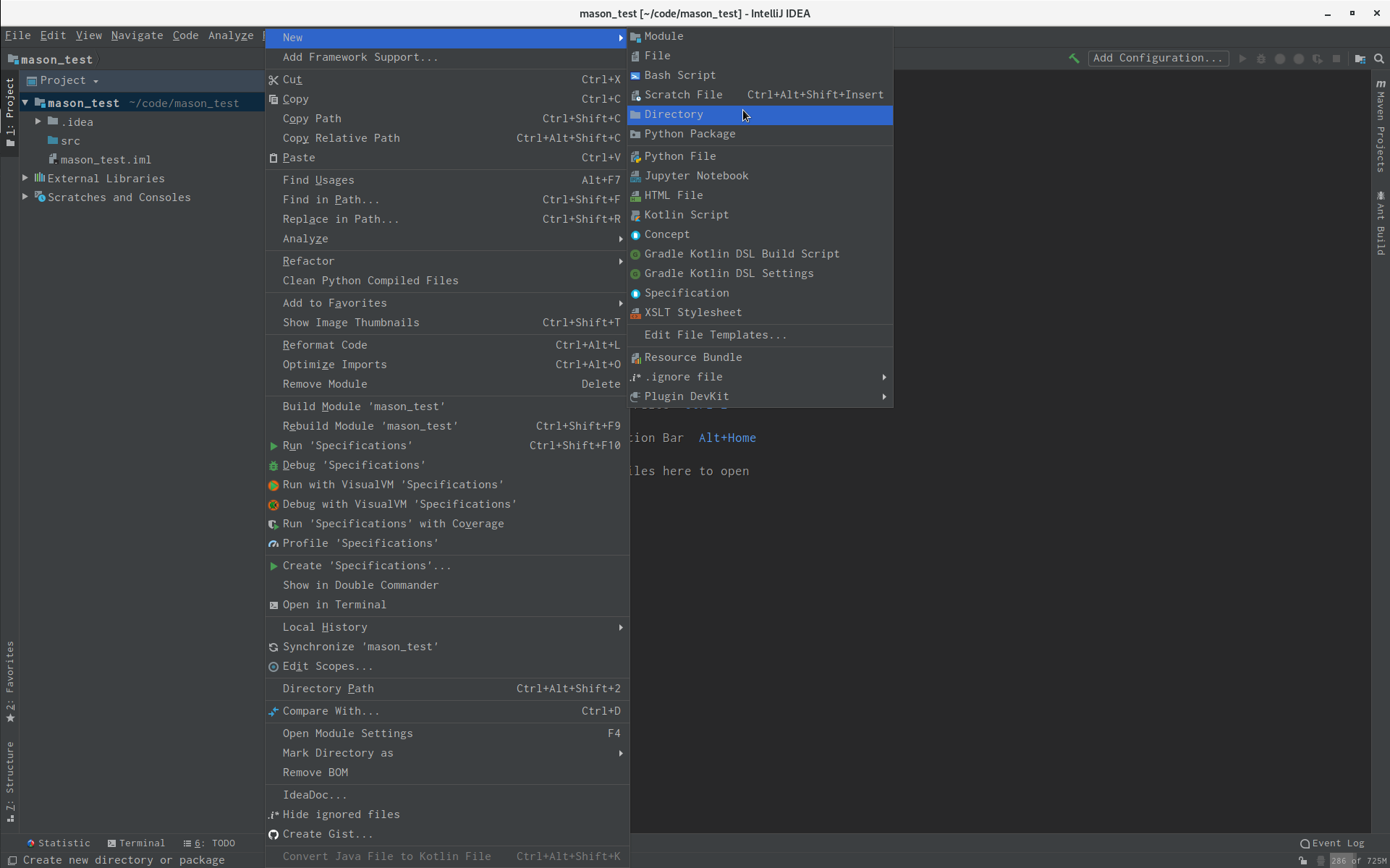Select the src folder in tree

[64, 141]
